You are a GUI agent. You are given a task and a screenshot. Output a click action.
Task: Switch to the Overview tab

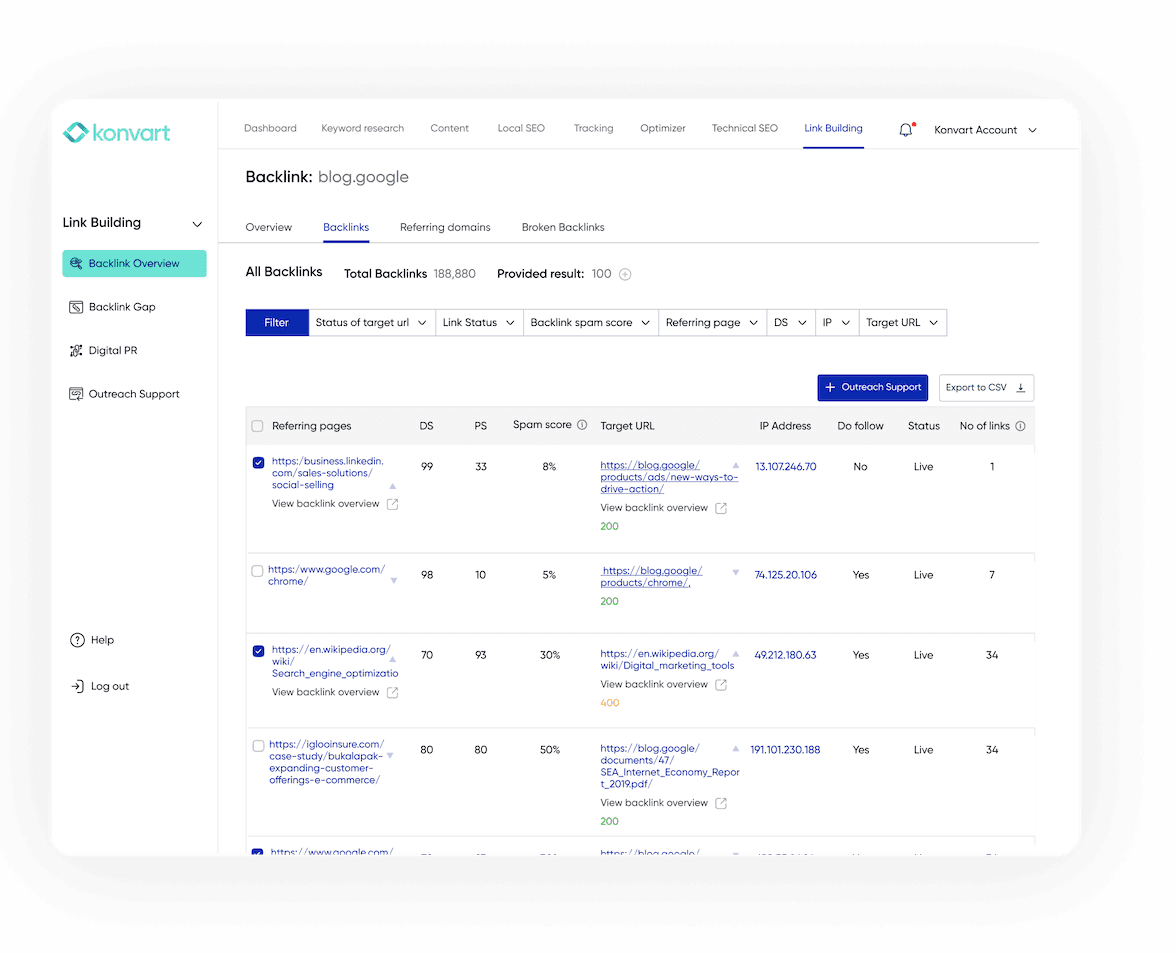268,227
